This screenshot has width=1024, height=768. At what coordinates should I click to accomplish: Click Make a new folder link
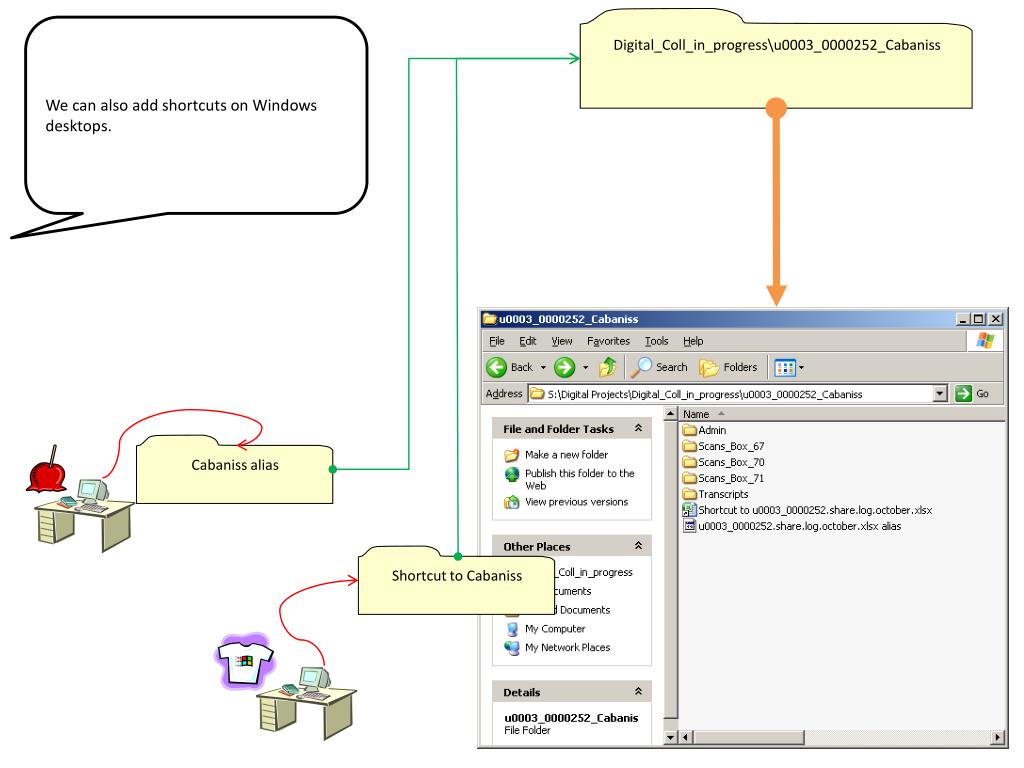tap(566, 455)
